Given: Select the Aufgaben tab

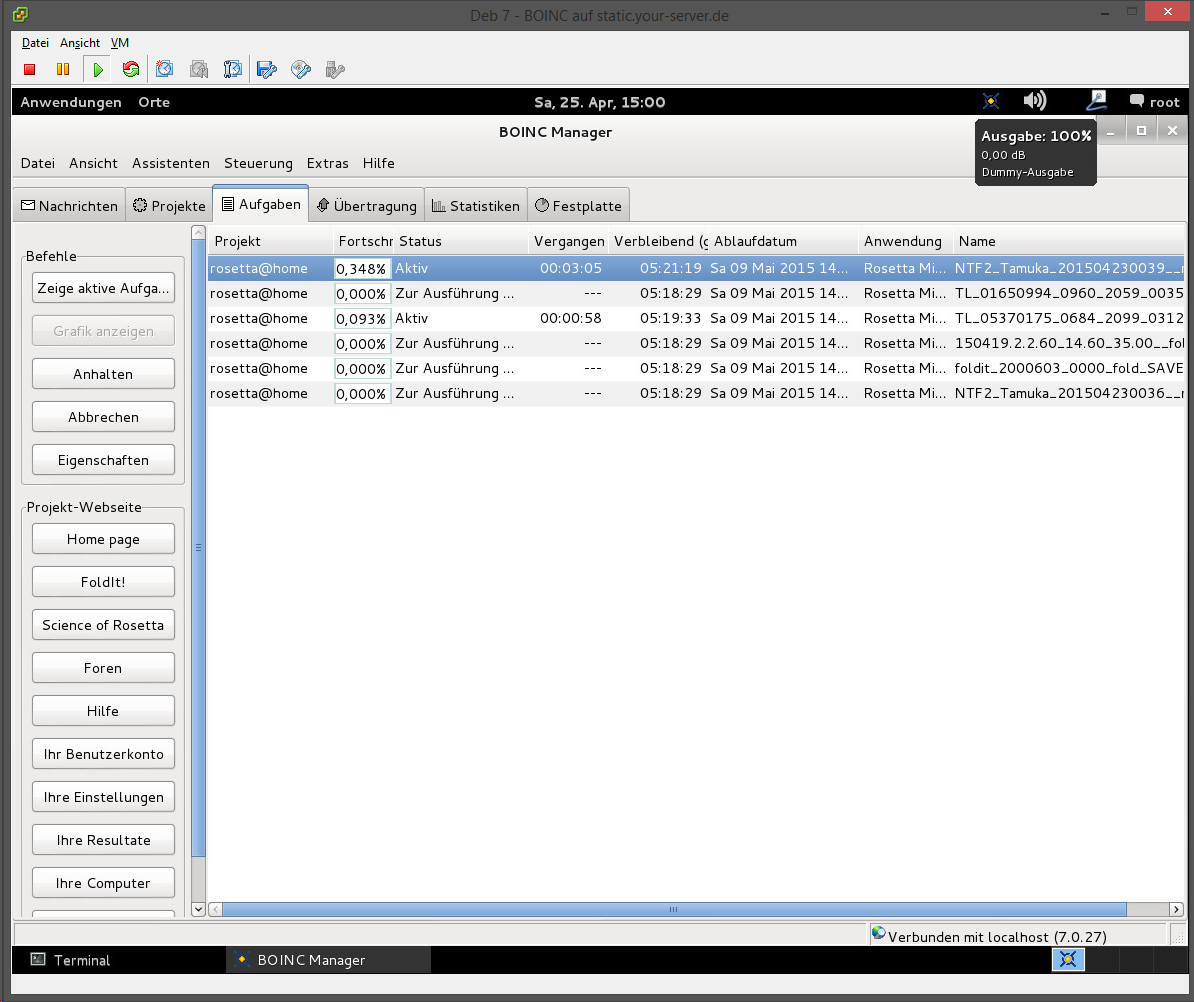Looking at the screenshot, I should pyautogui.click(x=260, y=204).
